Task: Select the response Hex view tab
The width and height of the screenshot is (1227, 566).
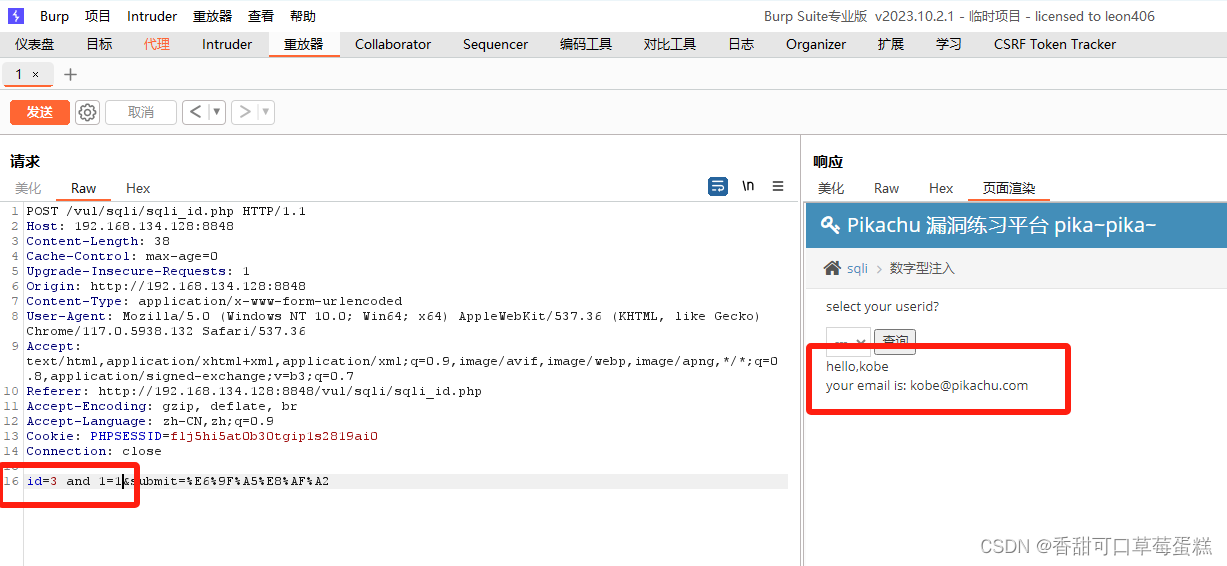Action: click(x=941, y=188)
